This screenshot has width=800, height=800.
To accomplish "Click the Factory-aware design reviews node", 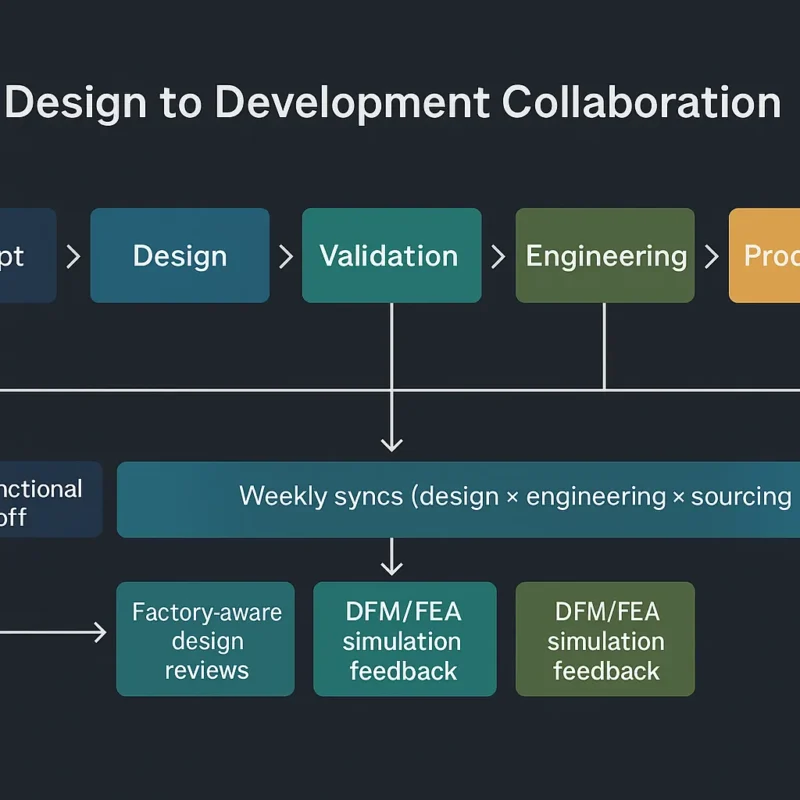I will pyautogui.click(x=205, y=639).
